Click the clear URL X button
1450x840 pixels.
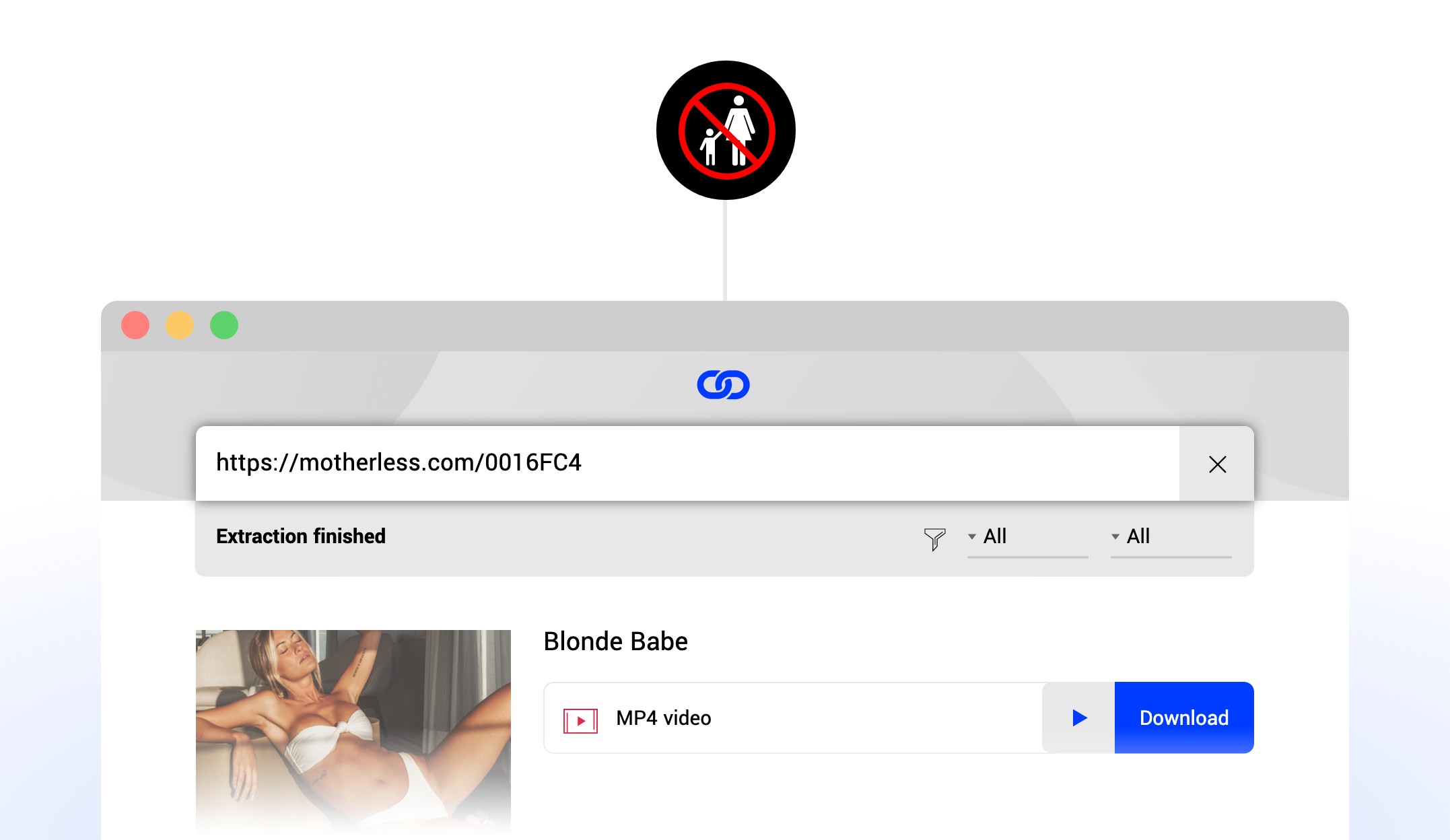[1218, 463]
